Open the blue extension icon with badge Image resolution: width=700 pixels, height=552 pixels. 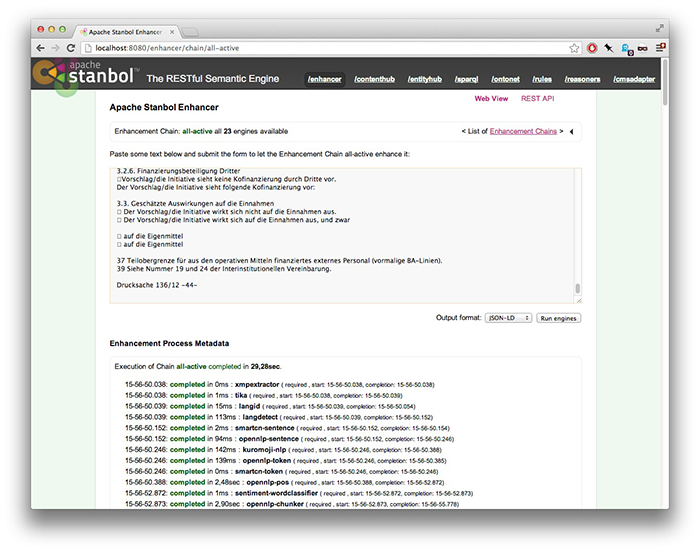click(626, 49)
